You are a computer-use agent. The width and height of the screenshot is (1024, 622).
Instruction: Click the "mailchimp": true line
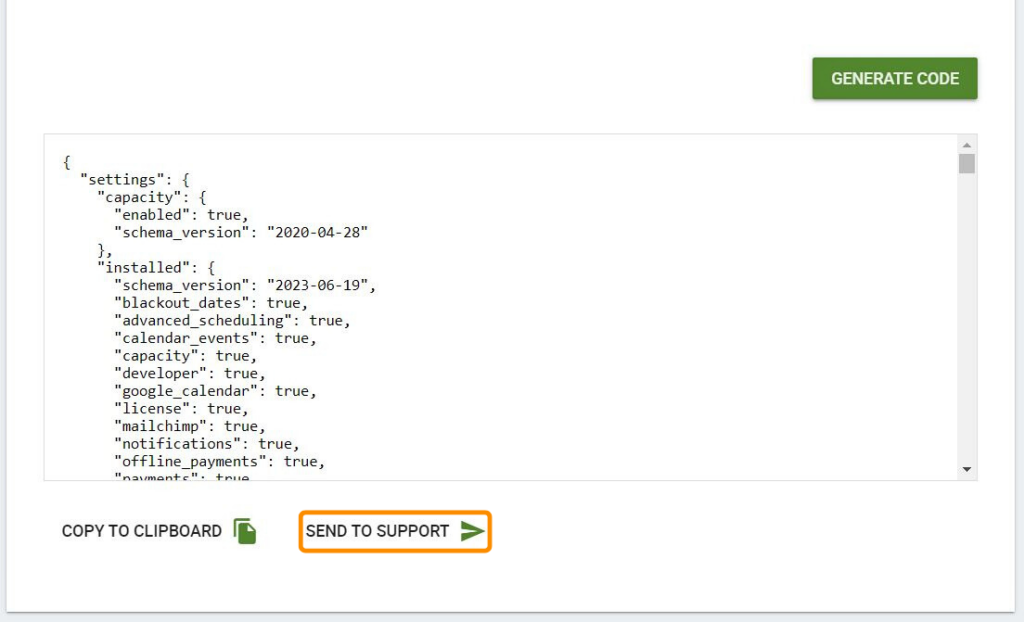tap(190, 427)
